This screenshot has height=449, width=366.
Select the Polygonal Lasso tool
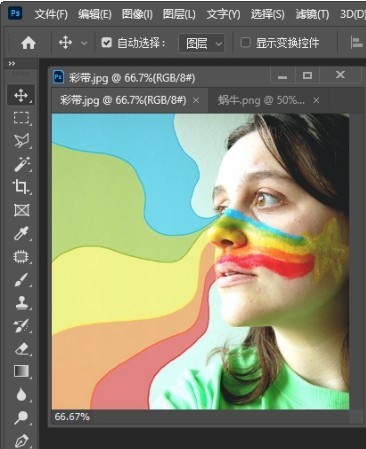21,141
